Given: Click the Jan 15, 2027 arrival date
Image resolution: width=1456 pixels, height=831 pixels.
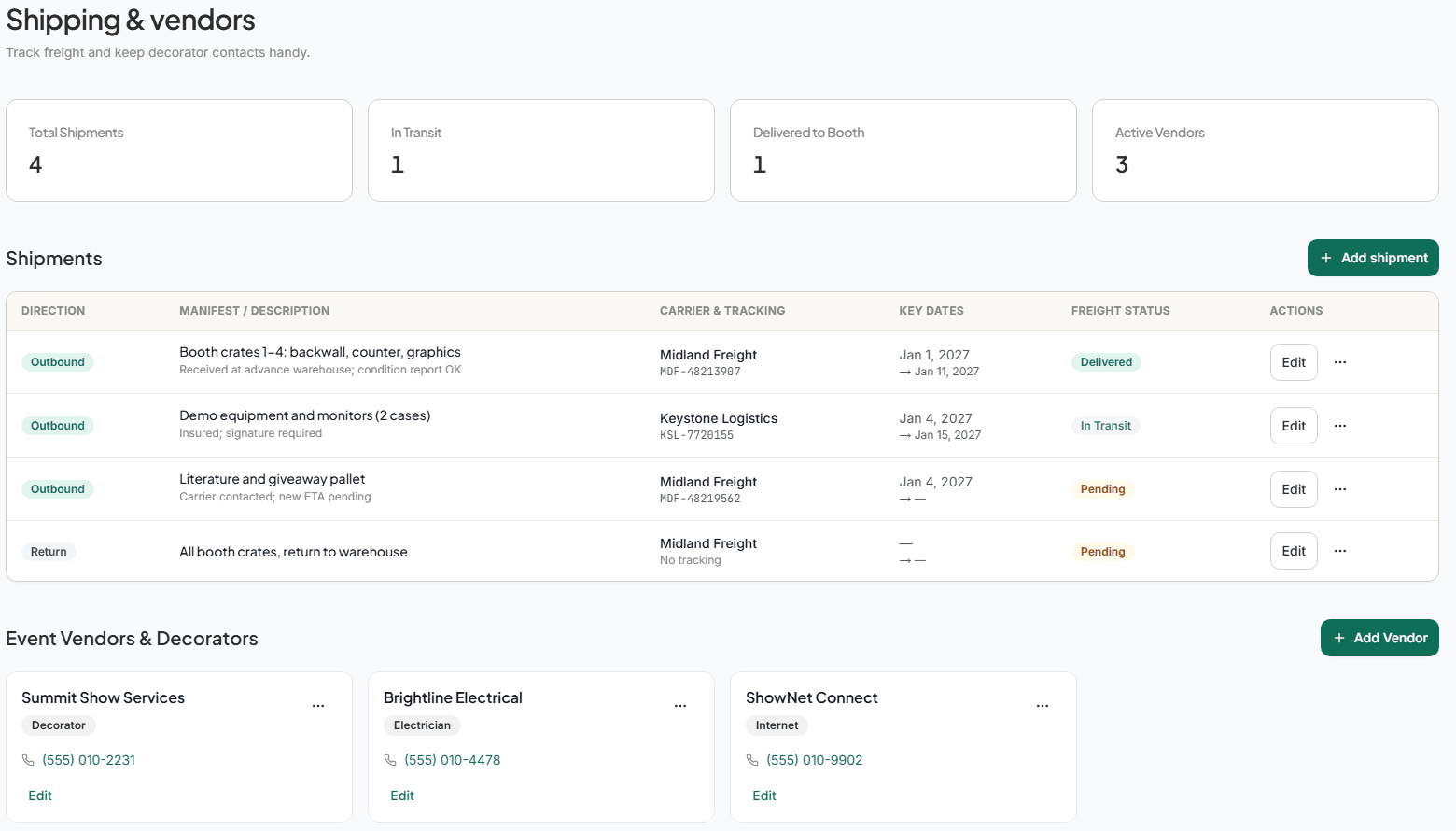Looking at the screenshot, I should pyautogui.click(x=947, y=435).
